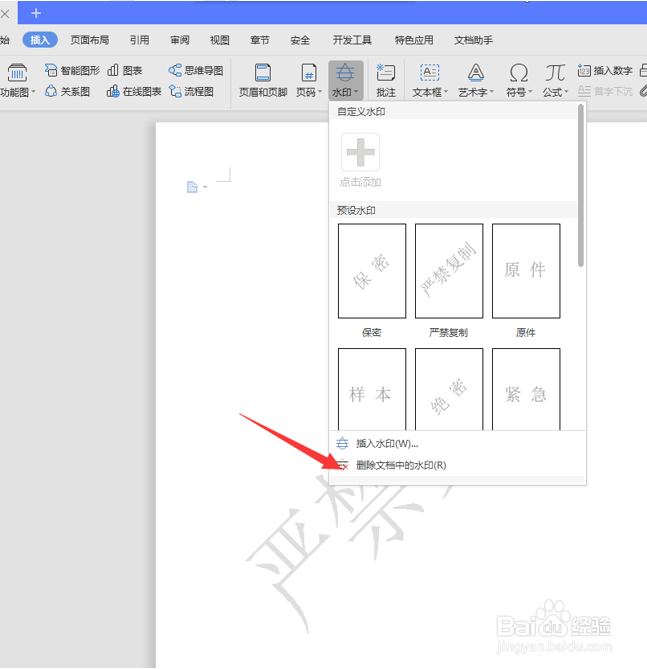Select the 紧急 preset watermark thumbnail
The width and height of the screenshot is (647, 669).
click(526, 389)
